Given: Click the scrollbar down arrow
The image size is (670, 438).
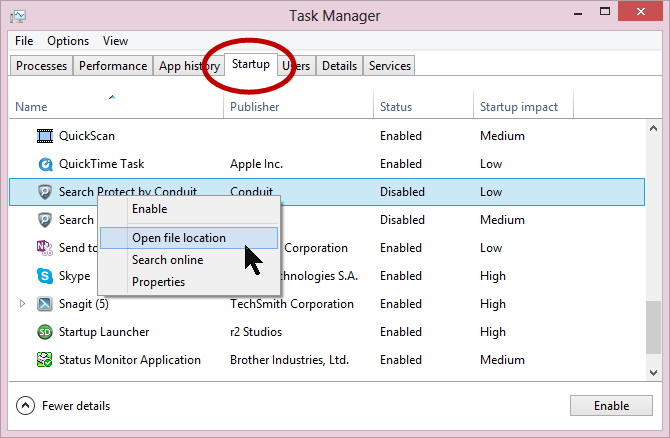Looking at the screenshot, I should (653, 372).
